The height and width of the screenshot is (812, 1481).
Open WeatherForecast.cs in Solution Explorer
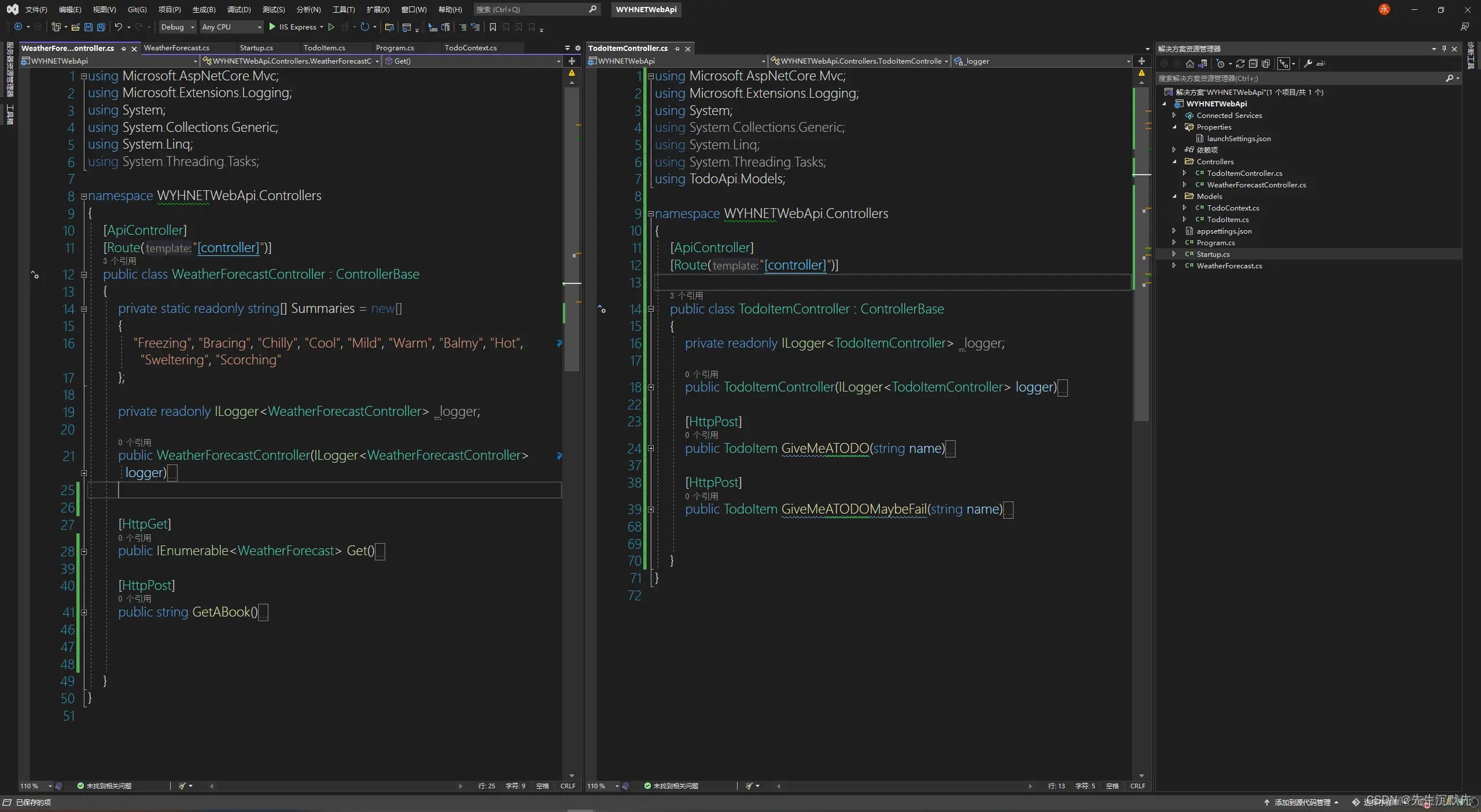point(1229,265)
